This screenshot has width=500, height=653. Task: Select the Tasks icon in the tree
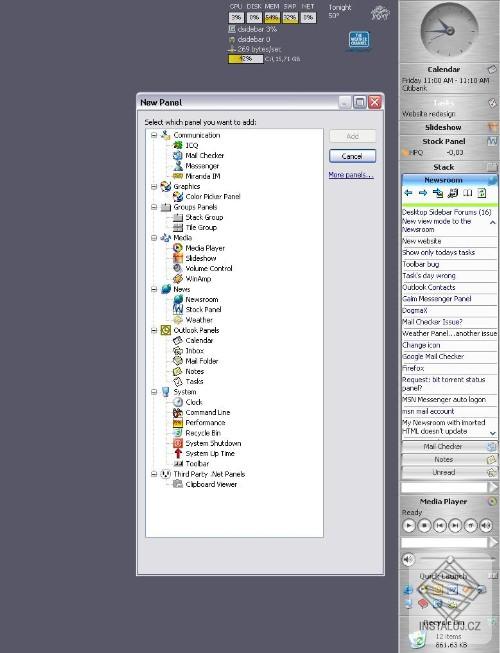pyautogui.click(x=178, y=381)
